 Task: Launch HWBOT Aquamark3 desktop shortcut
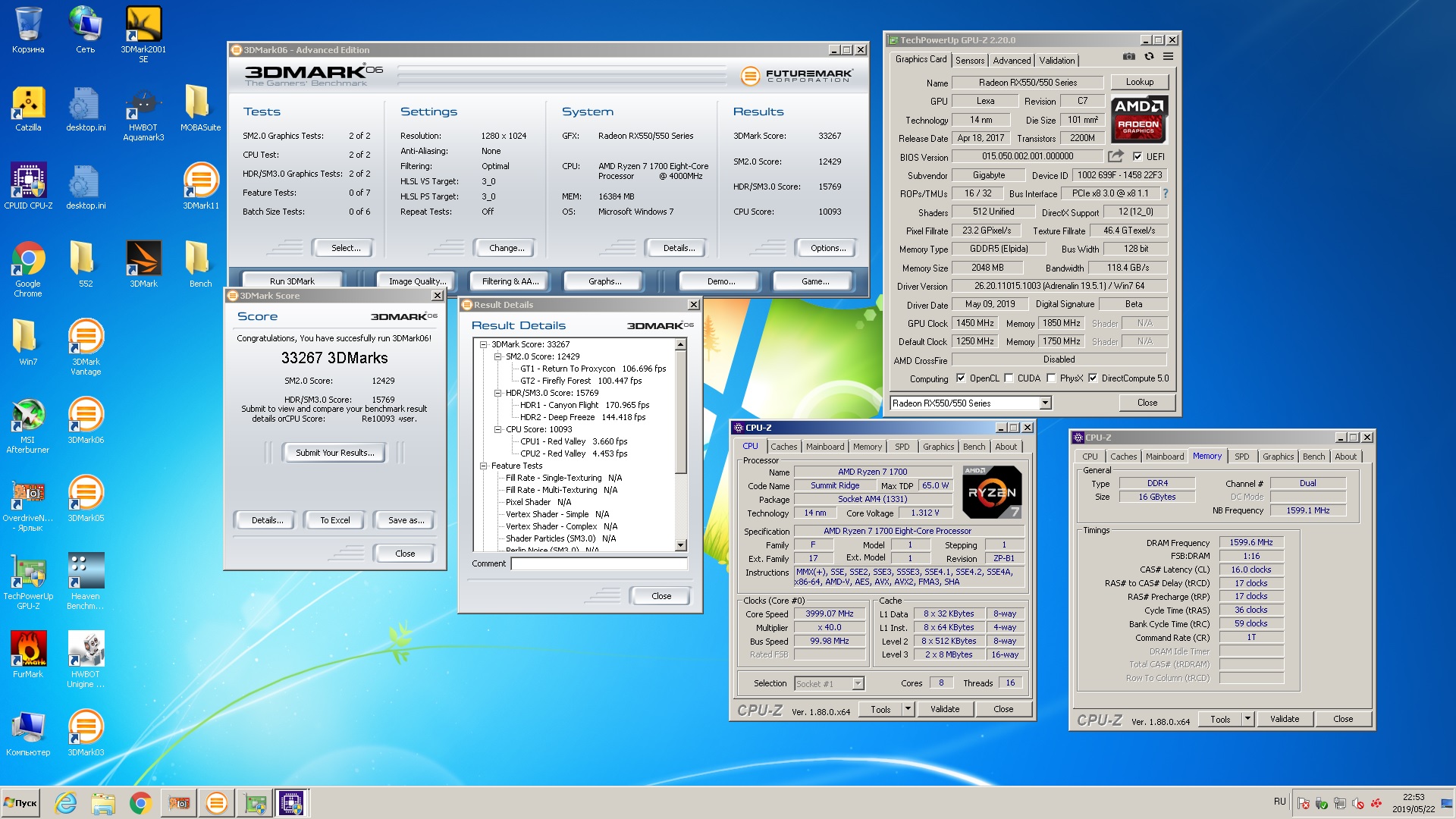[x=143, y=113]
